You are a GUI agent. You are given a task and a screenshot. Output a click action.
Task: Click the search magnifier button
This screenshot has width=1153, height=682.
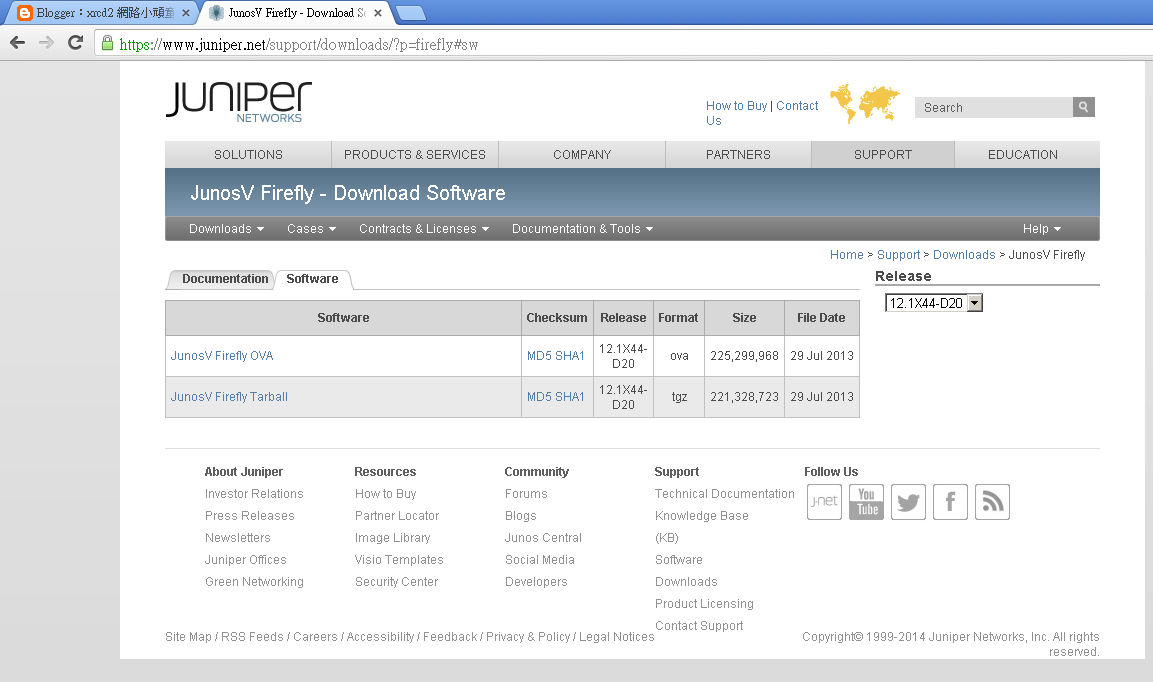point(1083,107)
